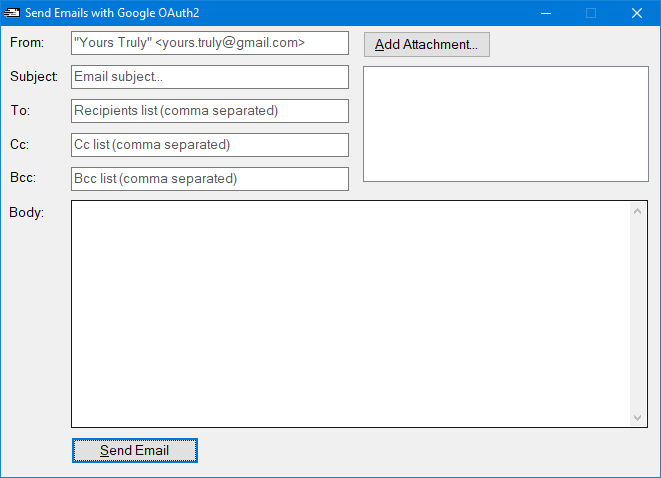Click inside the Body text area
Viewport: 661px width, 478px height.
[350, 313]
